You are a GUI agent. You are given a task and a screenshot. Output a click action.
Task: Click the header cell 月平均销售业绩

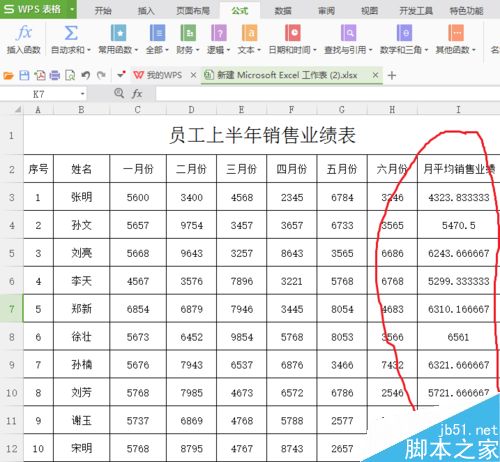(459, 169)
